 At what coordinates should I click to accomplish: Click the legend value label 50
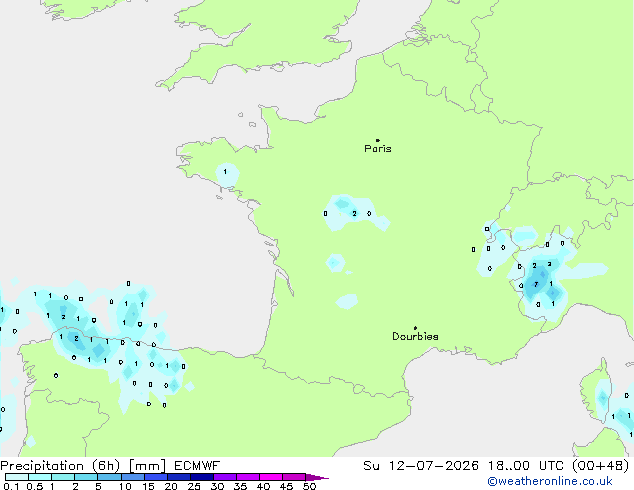pyautogui.click(x=309, y=486)
